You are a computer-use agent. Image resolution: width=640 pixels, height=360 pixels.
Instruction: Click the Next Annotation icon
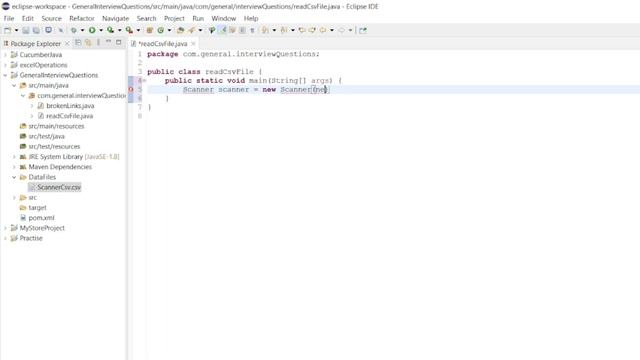pos(265,30)
